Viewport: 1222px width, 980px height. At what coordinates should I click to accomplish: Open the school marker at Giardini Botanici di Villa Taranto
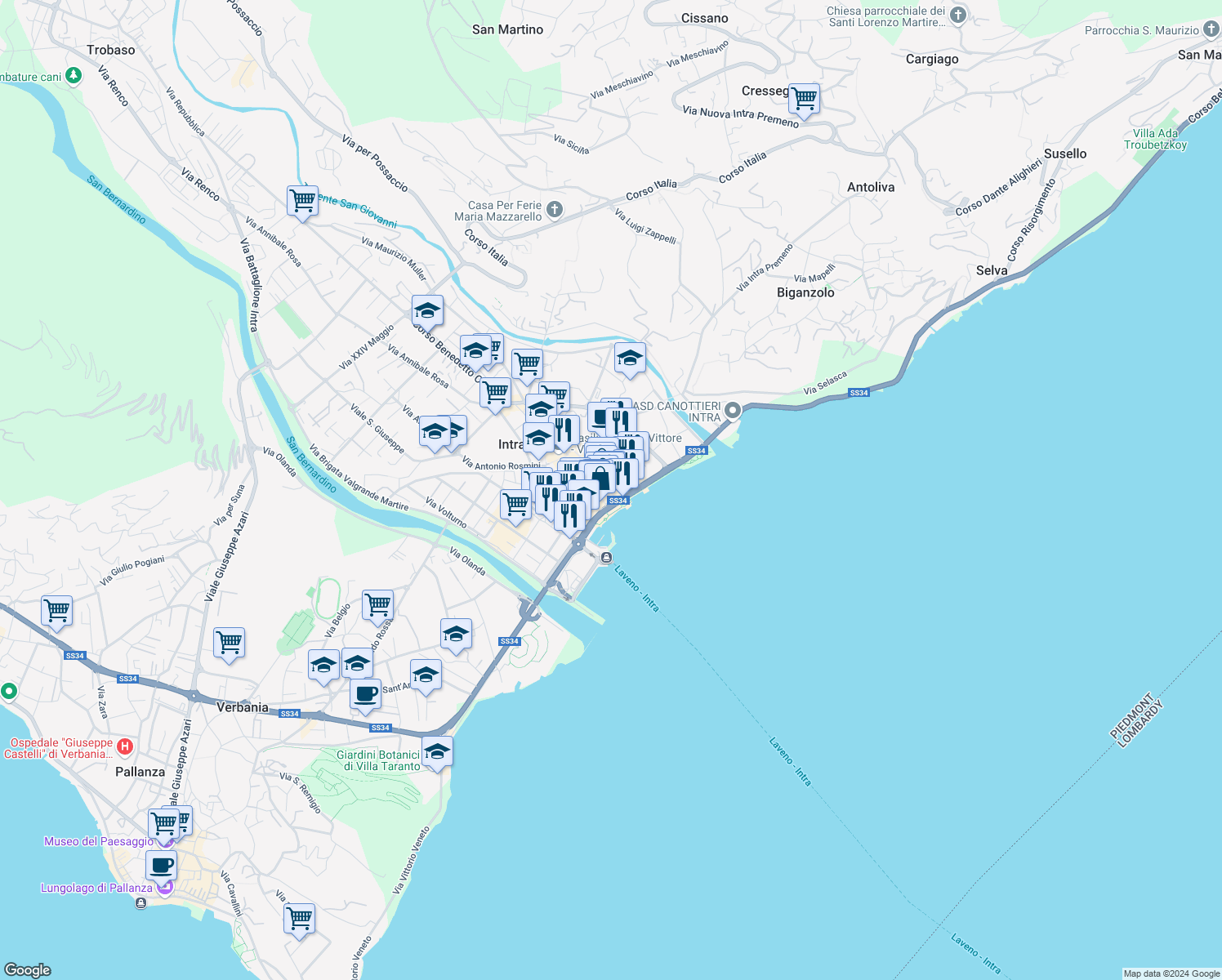(437, 752)
